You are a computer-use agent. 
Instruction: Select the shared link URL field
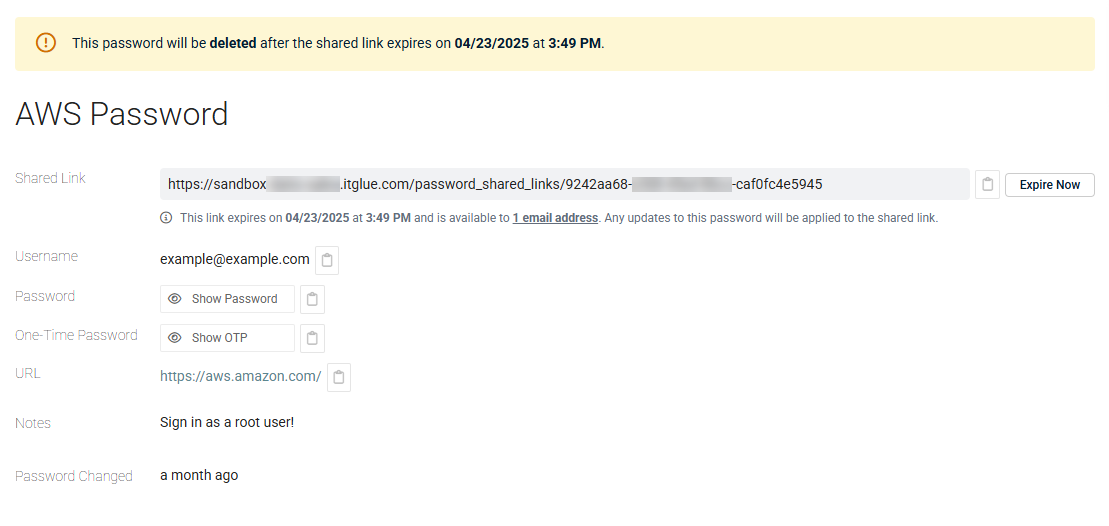coord(564,185)
